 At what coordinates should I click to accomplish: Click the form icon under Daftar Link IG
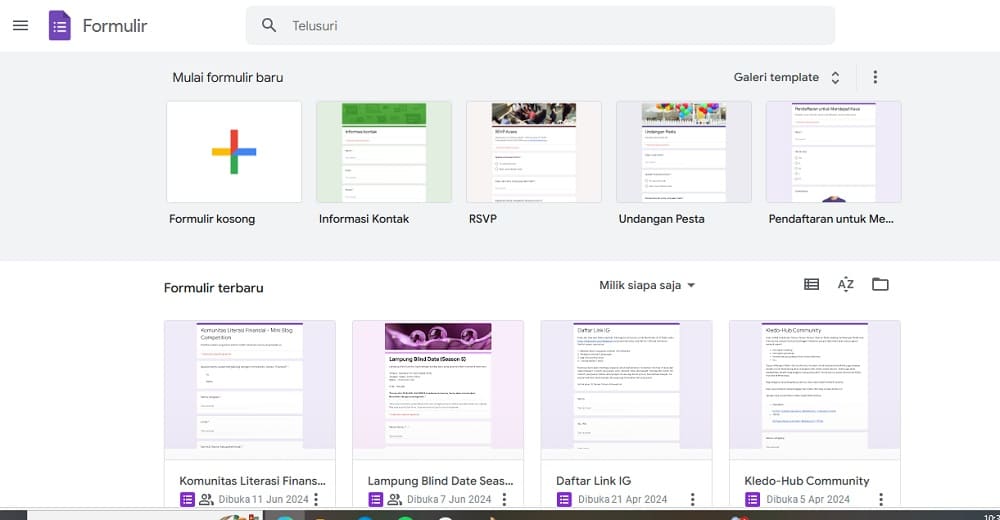tap(564, 500)
